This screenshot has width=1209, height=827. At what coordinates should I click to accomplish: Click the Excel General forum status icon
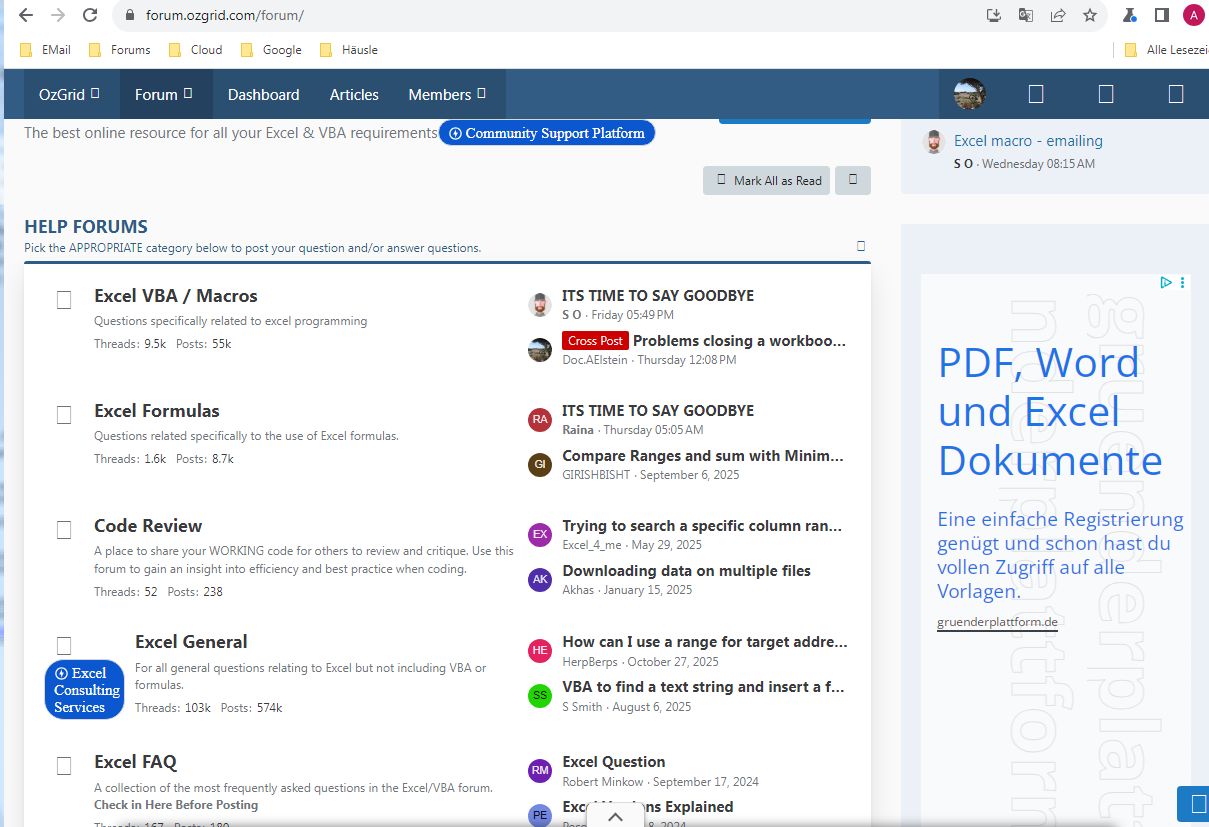pyautogui.click(x=64, y=646)
